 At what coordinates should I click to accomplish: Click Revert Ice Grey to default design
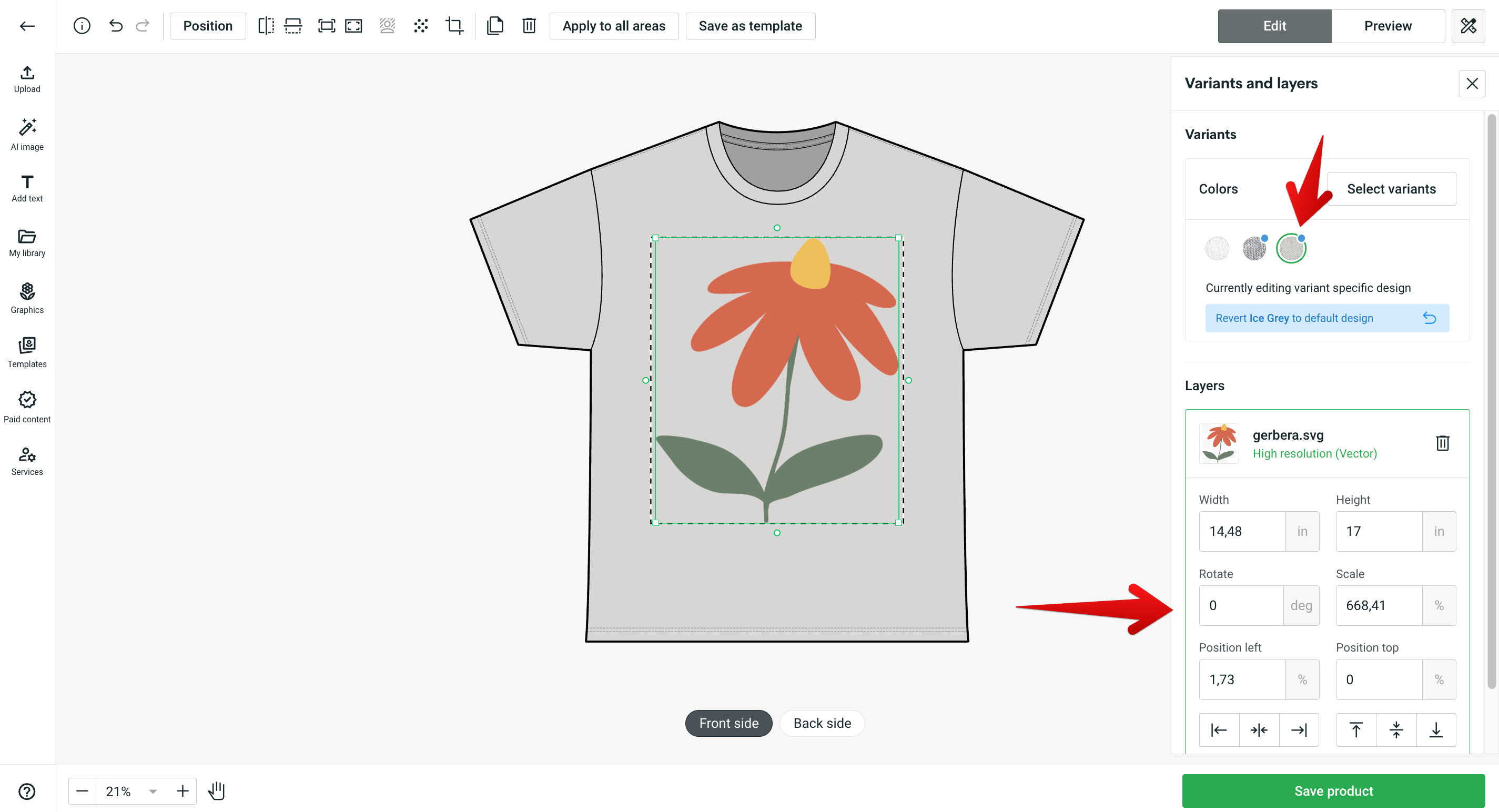[1327, 318]
